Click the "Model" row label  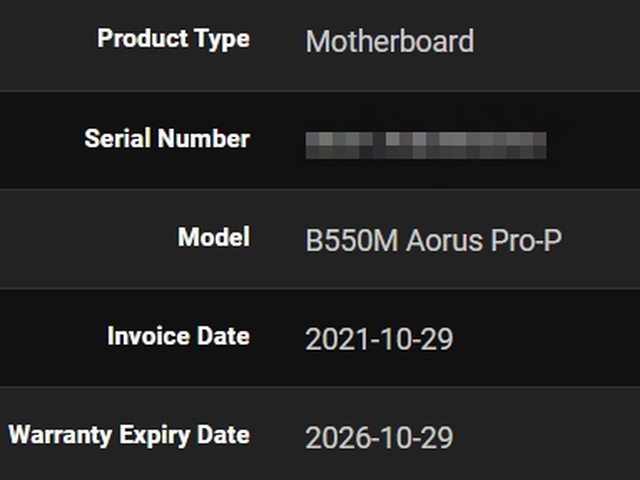pos(214,238)
